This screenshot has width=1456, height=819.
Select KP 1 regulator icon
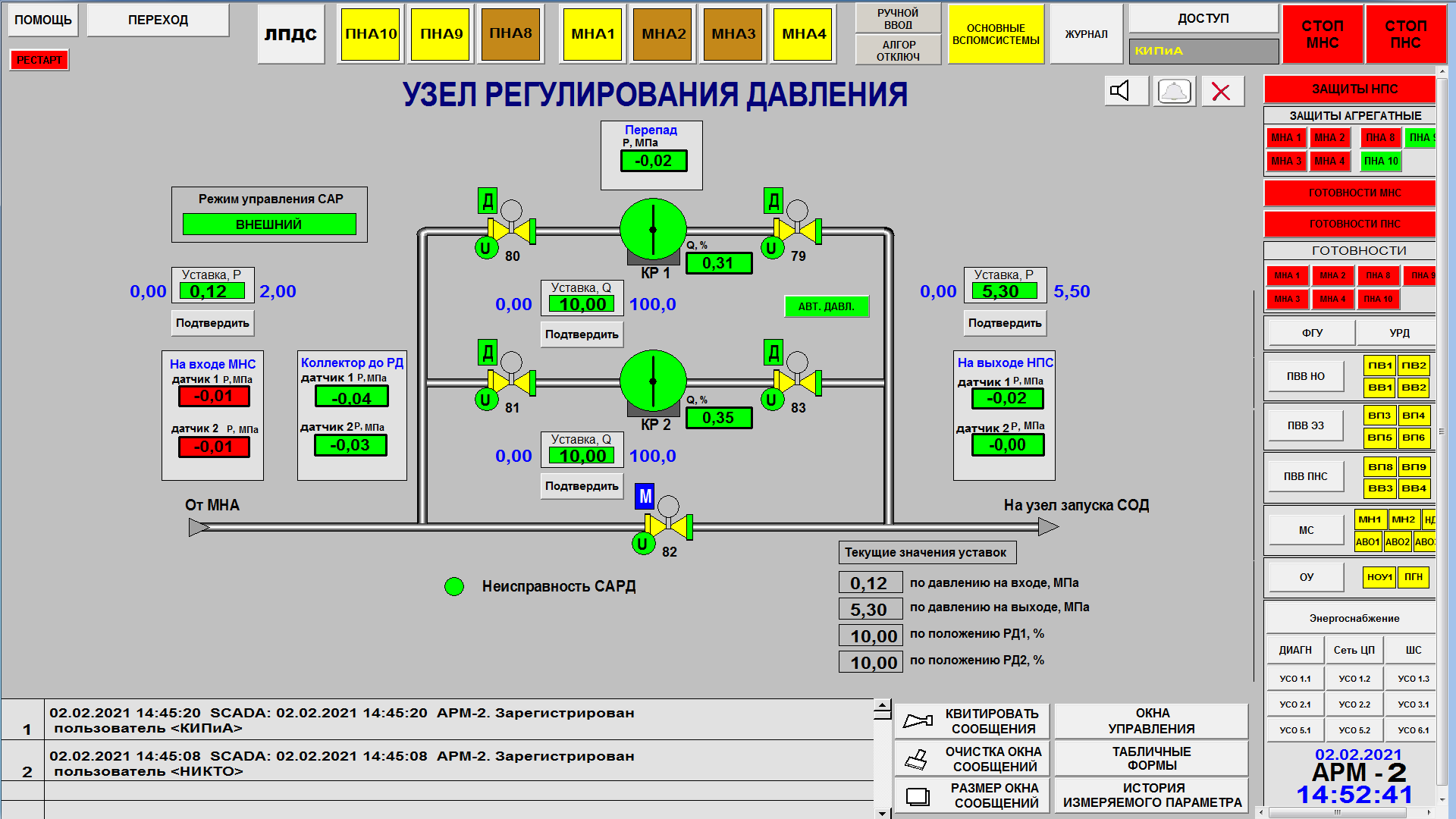tap(653, 230)
